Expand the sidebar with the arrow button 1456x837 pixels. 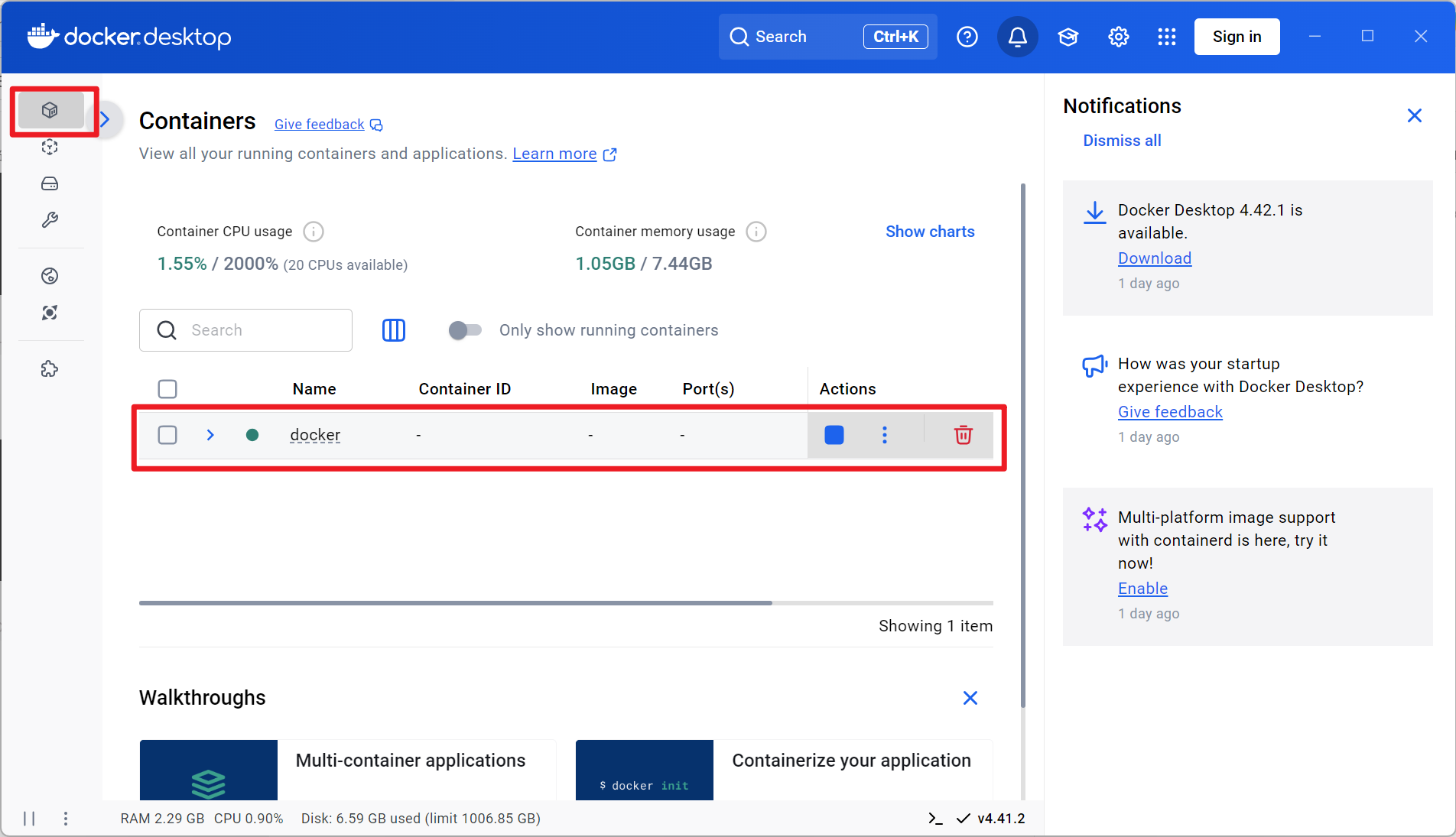coord(106,119)
